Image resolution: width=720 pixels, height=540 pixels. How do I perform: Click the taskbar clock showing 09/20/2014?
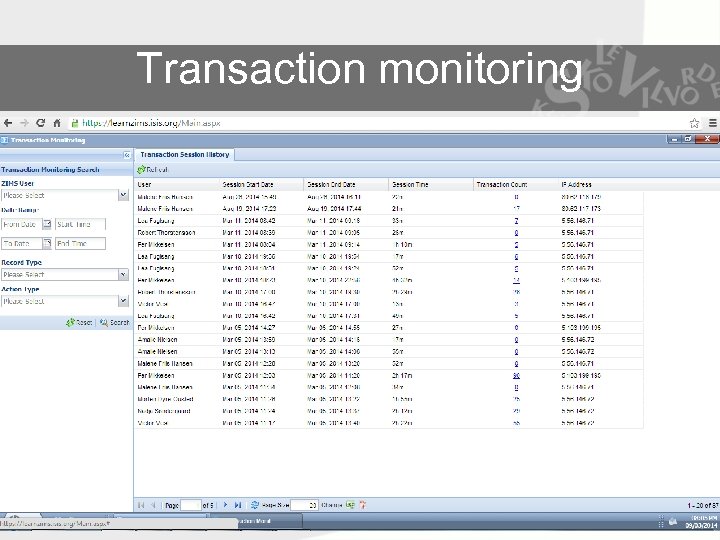point(701,522)
